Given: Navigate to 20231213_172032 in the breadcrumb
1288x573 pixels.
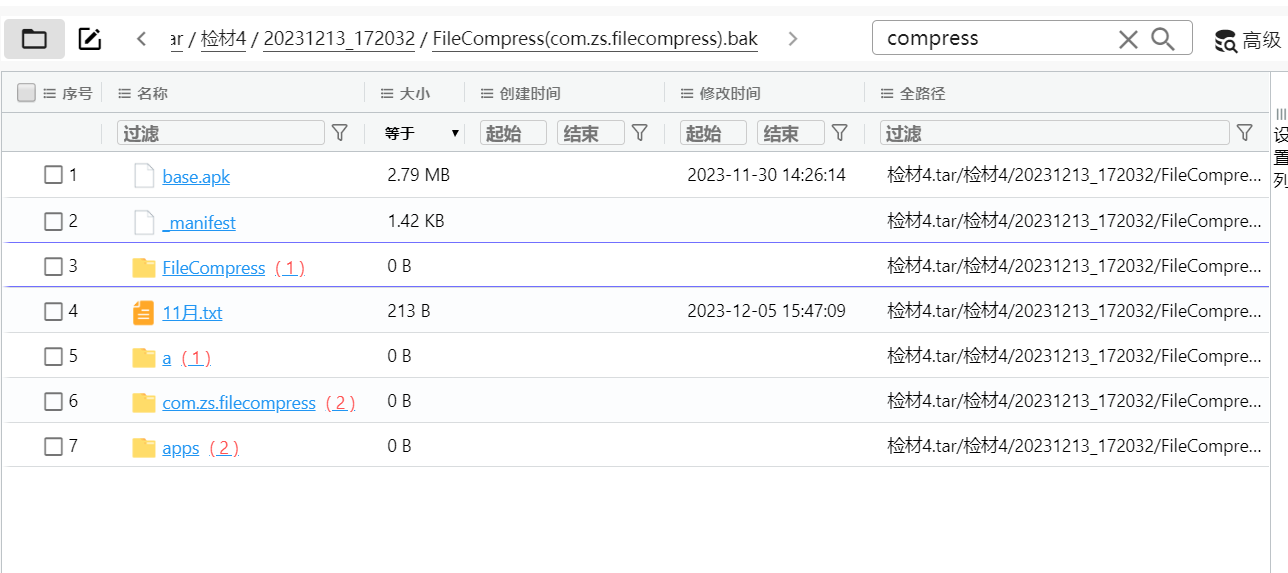Looking at the screenshot, I should 339,39.
